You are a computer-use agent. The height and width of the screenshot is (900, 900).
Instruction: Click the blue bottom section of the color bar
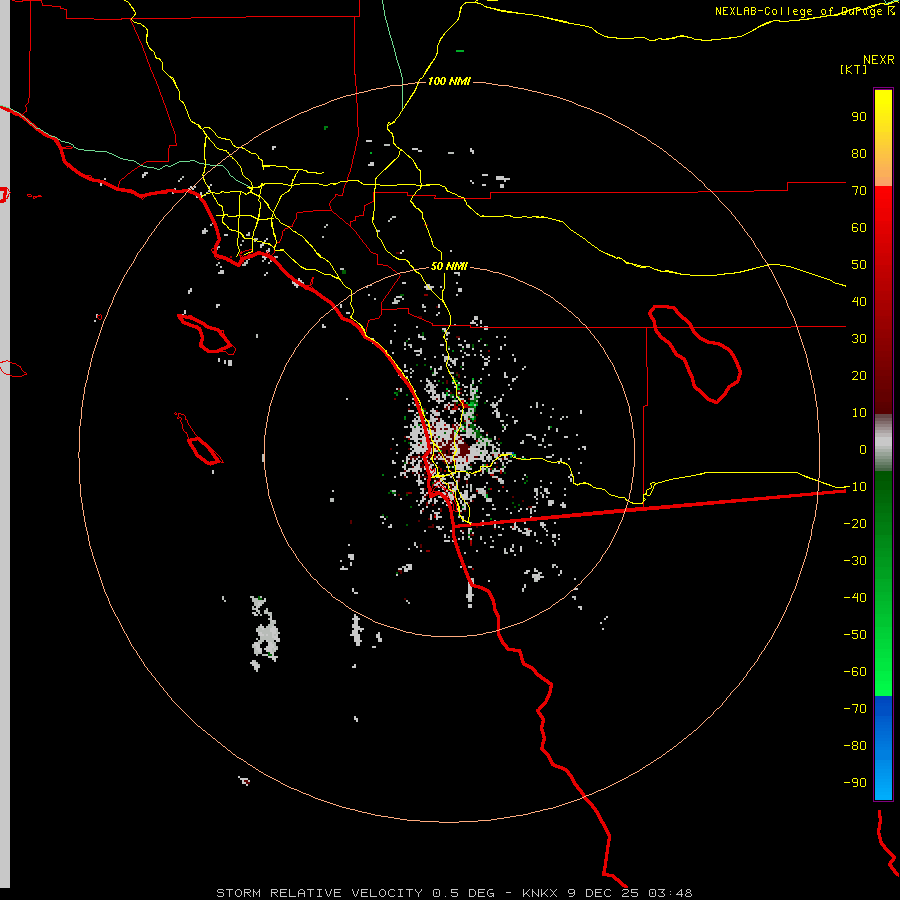point(883,748)
